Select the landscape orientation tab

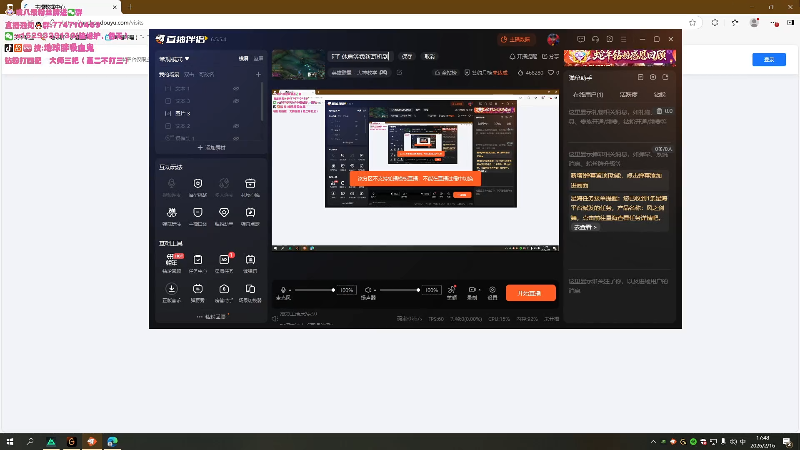(x=243, y=59)
